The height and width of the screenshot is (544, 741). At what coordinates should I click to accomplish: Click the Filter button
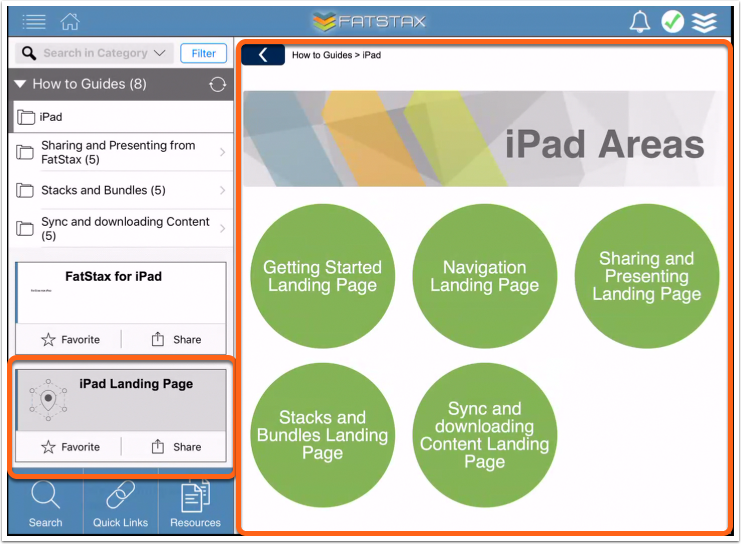[x=204, y=53]
